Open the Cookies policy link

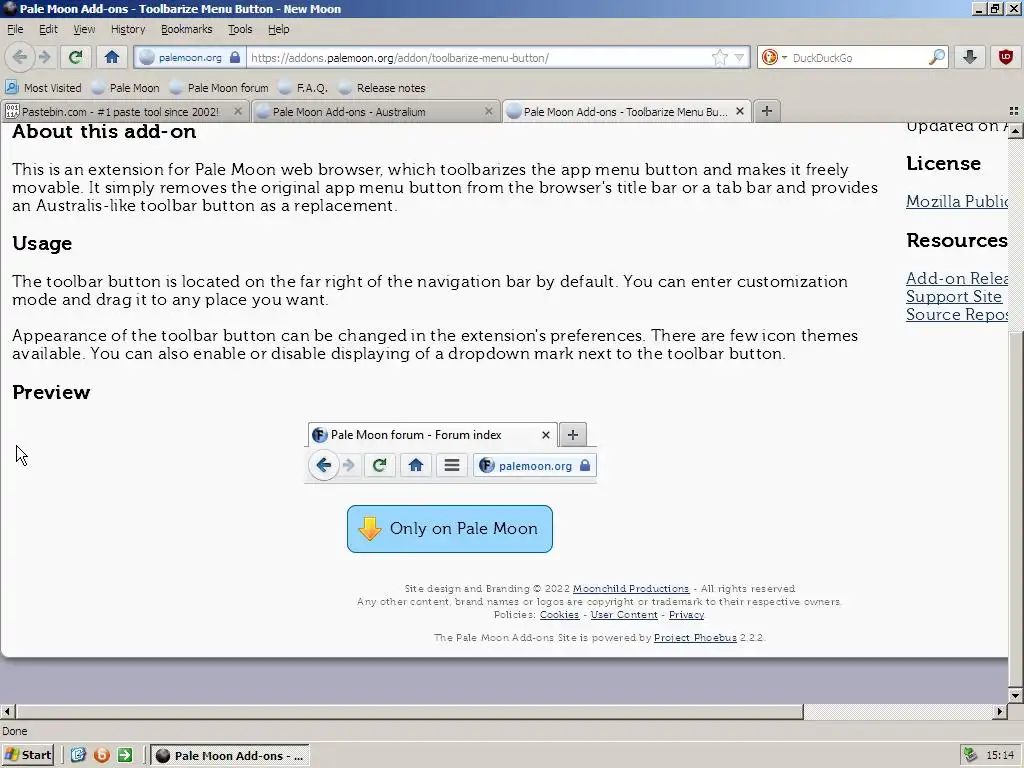click(559, 615)
